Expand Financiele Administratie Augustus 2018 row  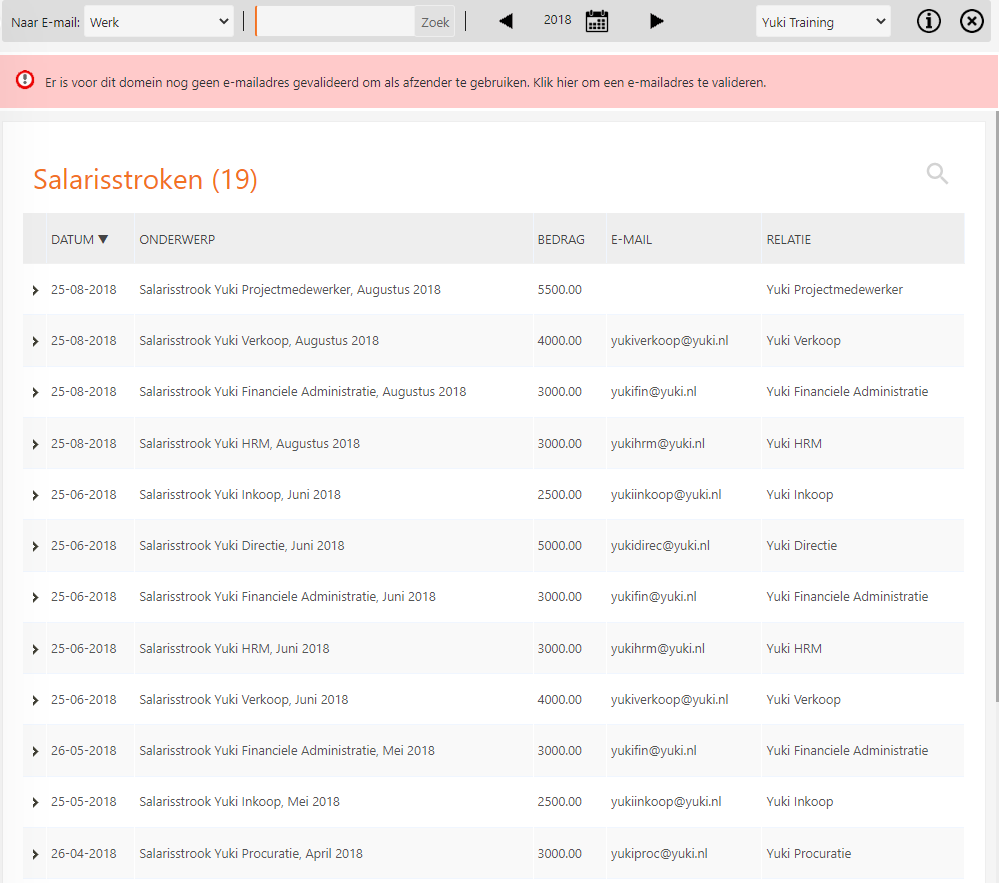click(x=35, y=392)
